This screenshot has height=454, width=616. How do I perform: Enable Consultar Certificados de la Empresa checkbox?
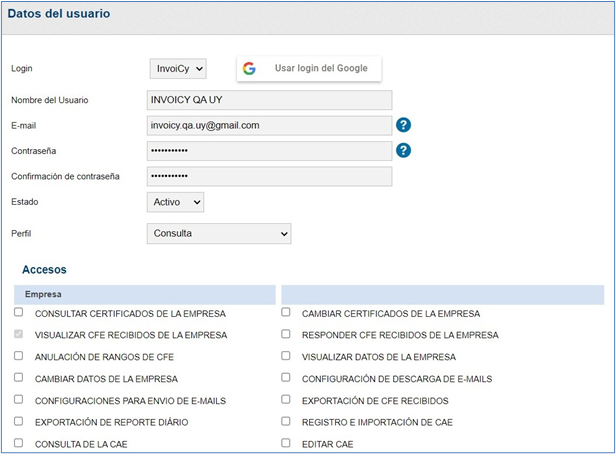pos(19,313)
